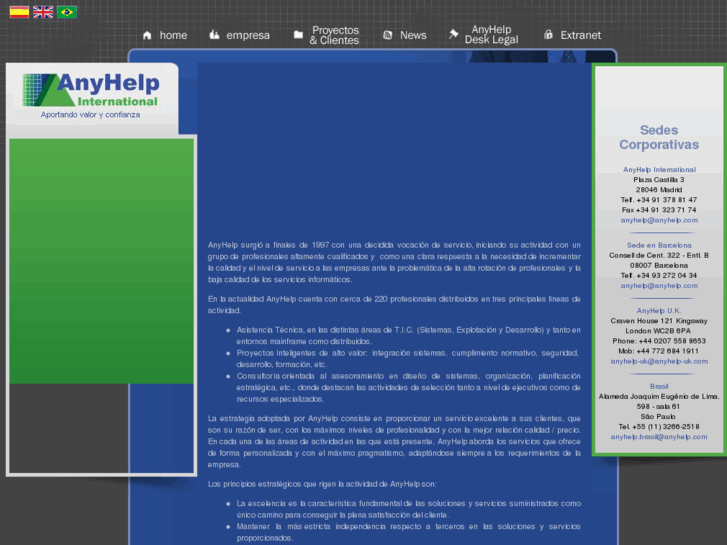Click the Plaza Castilla 3 address line

click(x=659, y=180)
